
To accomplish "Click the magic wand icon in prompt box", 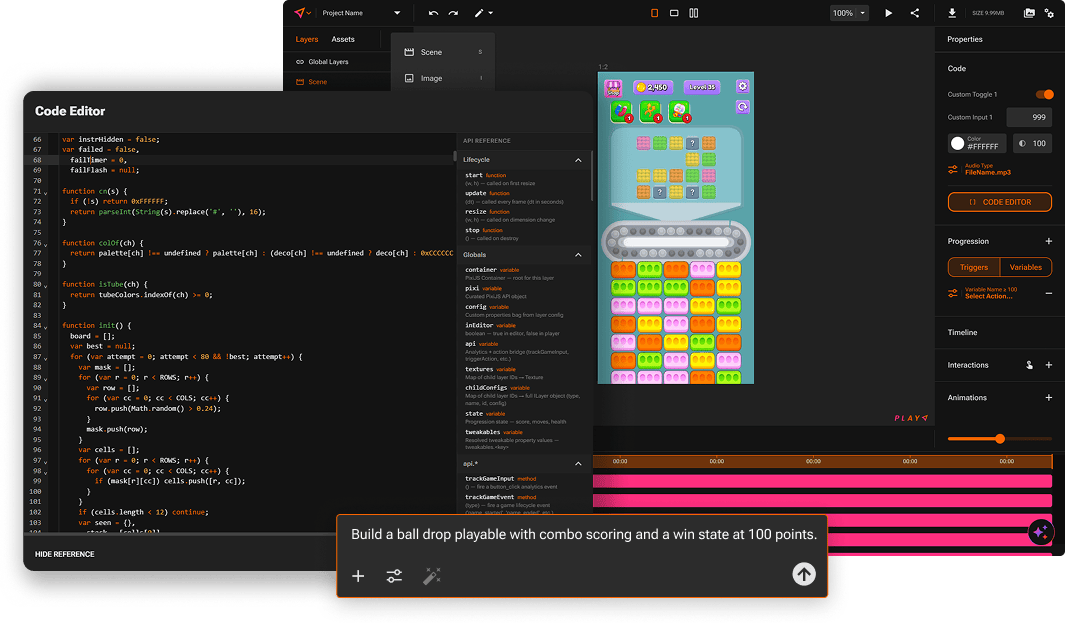I will click(432, 576).
